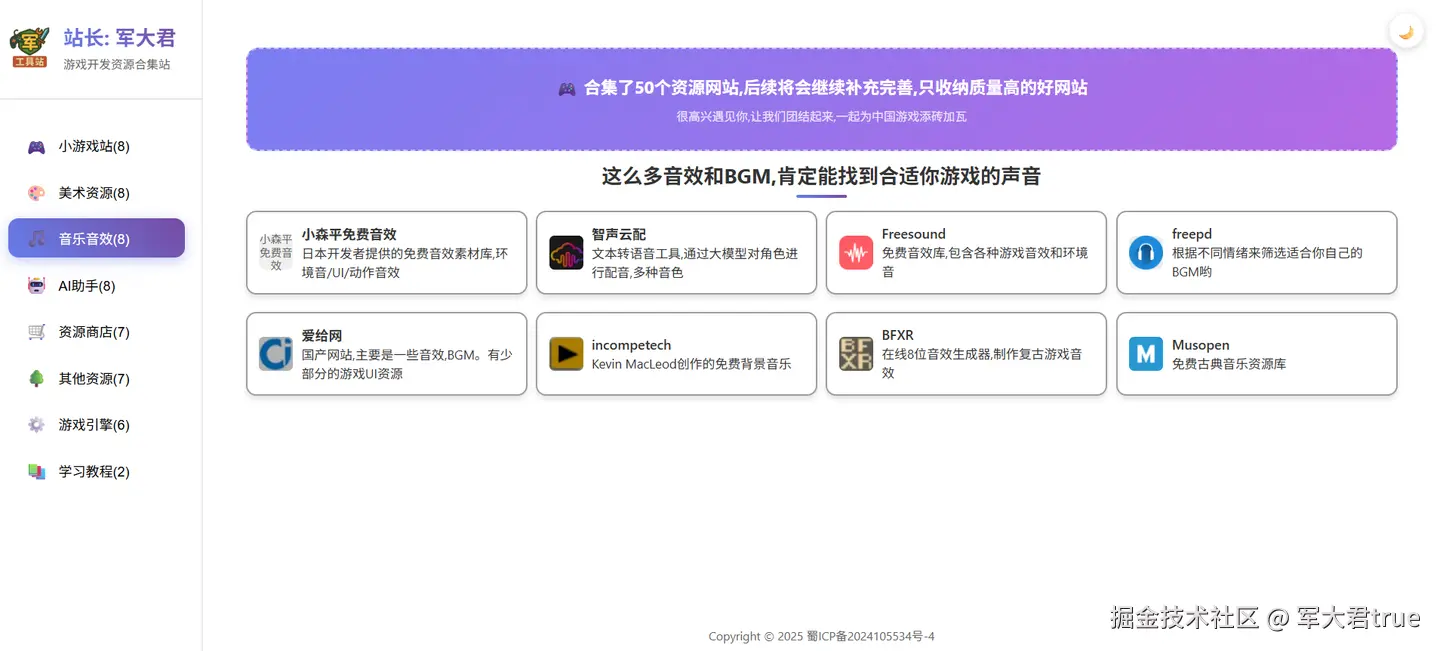Click the palette icon beside 美术资源
The height and width of the screenshot is (651, 1440).
(x=36, y=193)
